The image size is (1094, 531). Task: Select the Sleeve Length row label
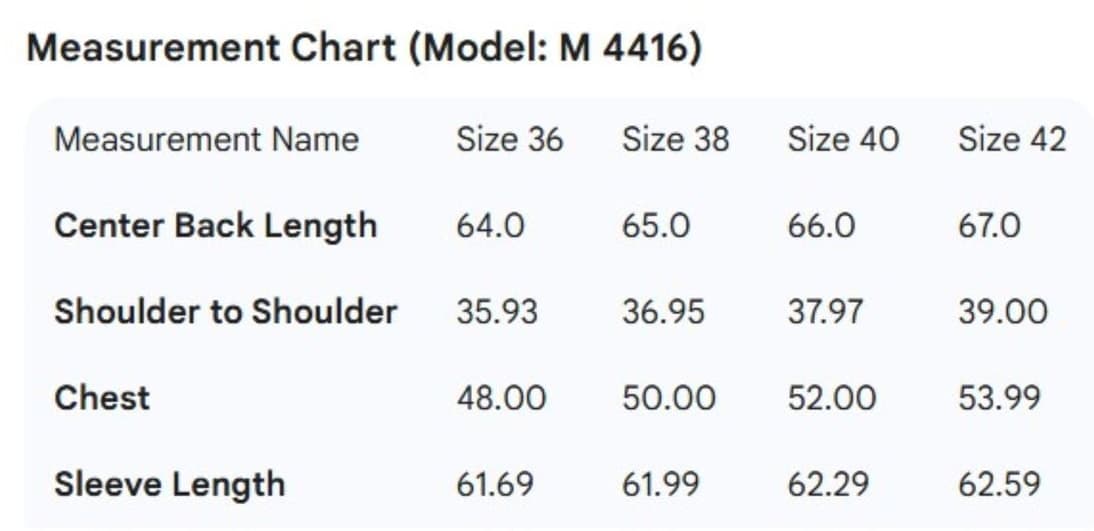point(170,485)
